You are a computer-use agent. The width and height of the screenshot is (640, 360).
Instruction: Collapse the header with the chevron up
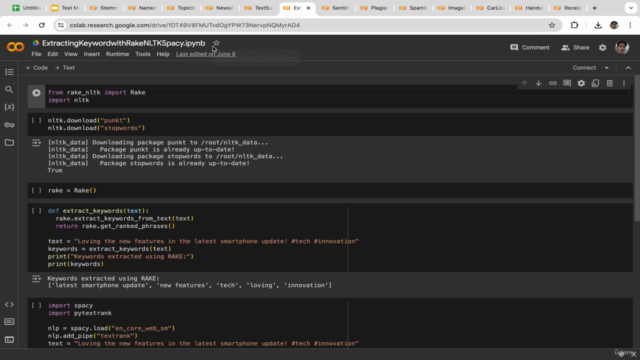click(628, 68)
